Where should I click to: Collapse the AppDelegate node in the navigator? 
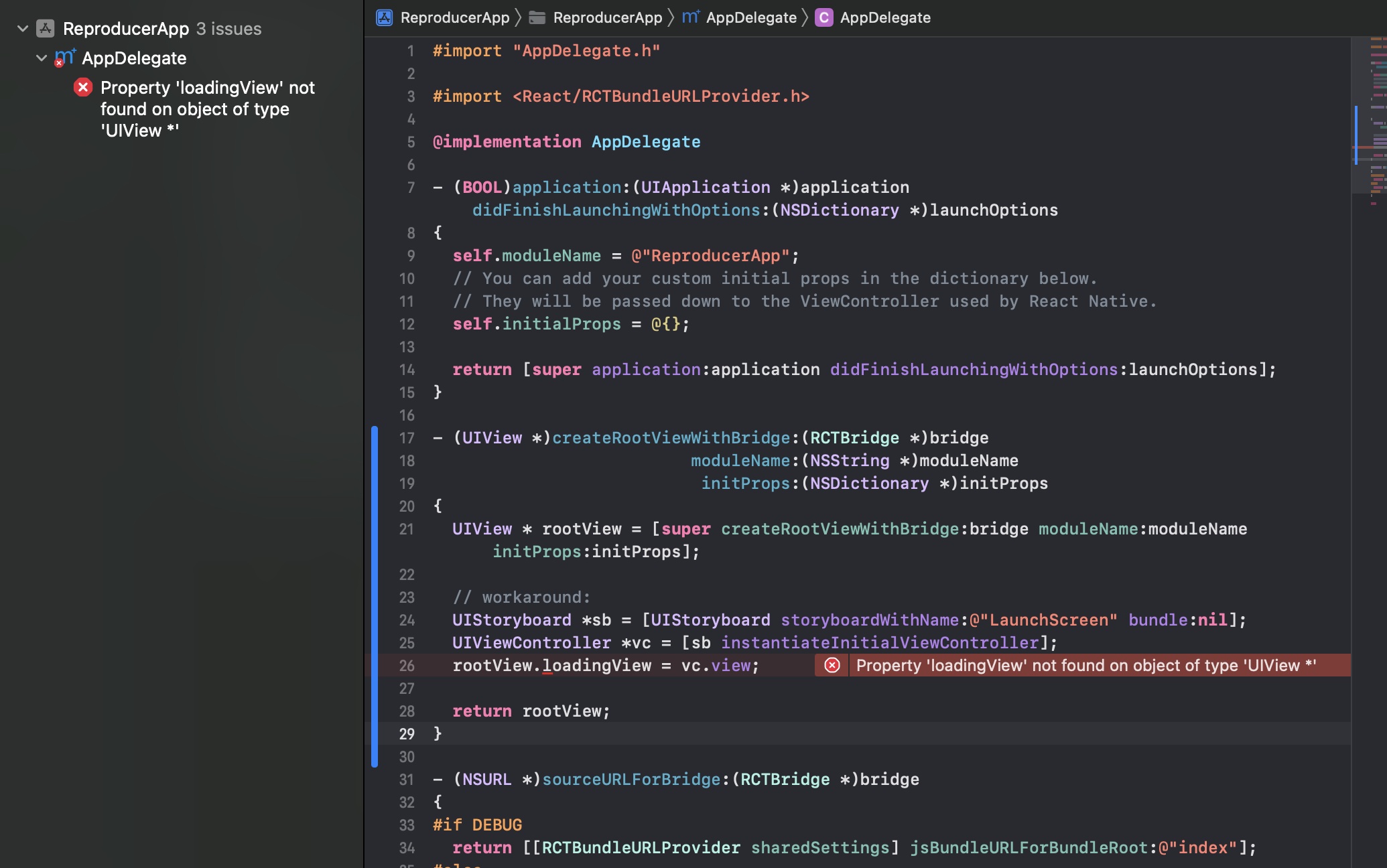point(41,58)
